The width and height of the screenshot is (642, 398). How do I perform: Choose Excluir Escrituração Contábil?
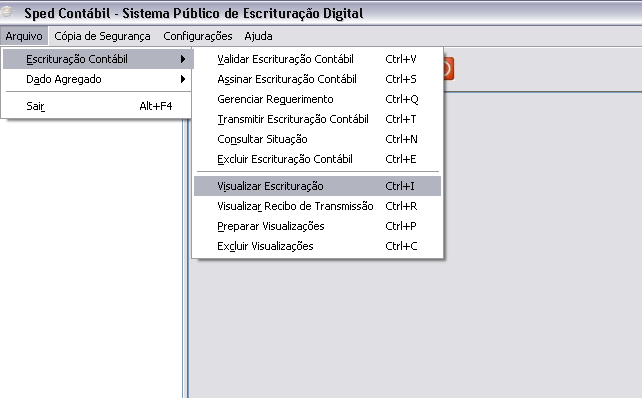coord(317,159)
